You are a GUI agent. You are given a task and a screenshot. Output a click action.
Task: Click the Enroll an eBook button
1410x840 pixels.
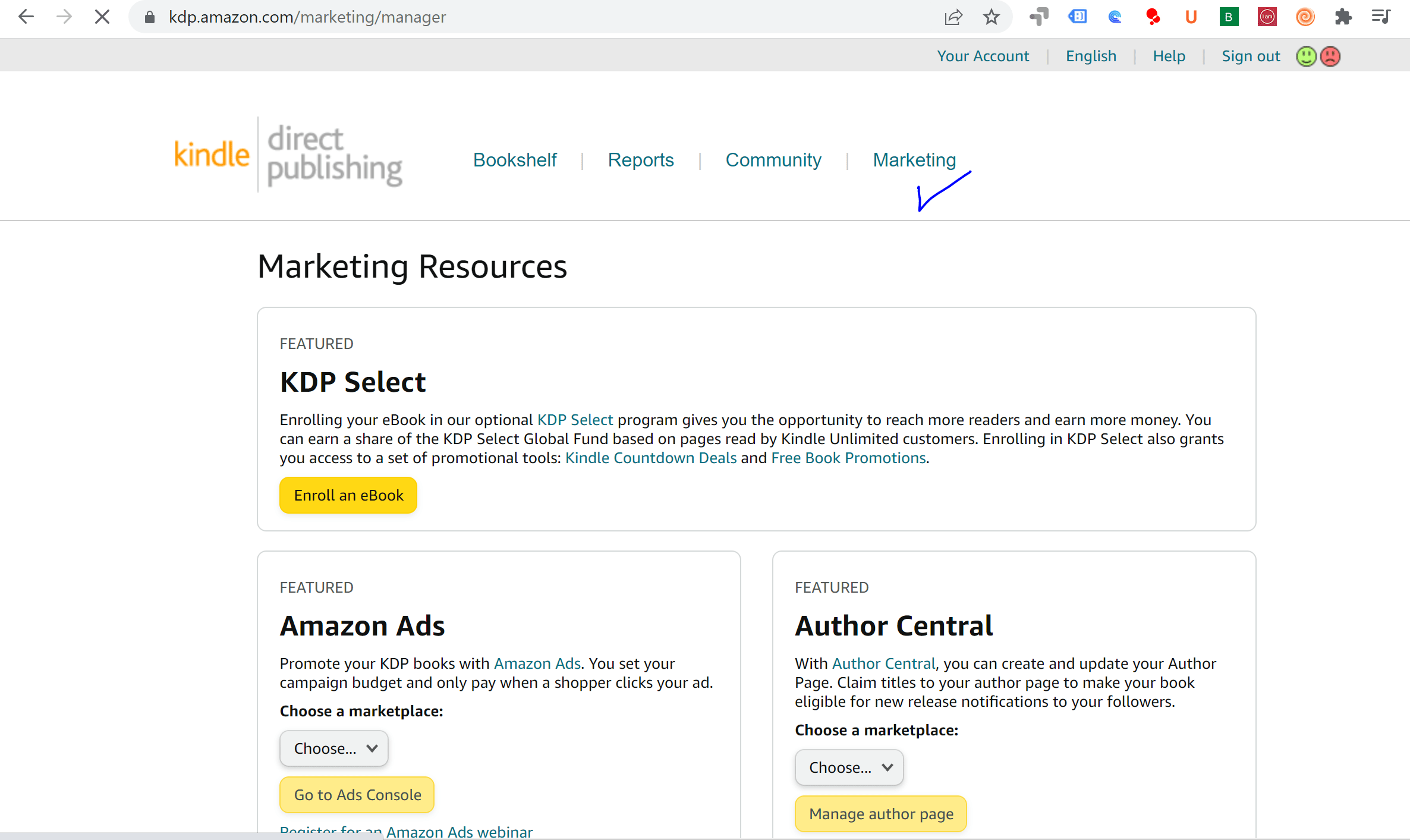[x=348, y=495]
